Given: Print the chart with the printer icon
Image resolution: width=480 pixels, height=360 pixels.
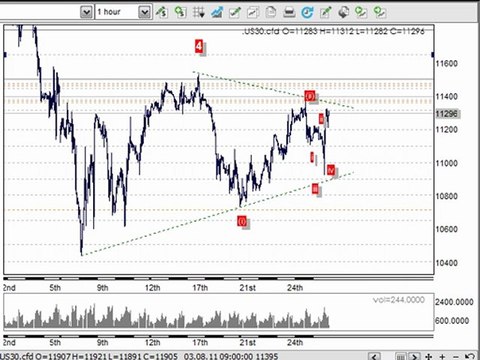Looking at the screenshot, I should coord(289,12).
